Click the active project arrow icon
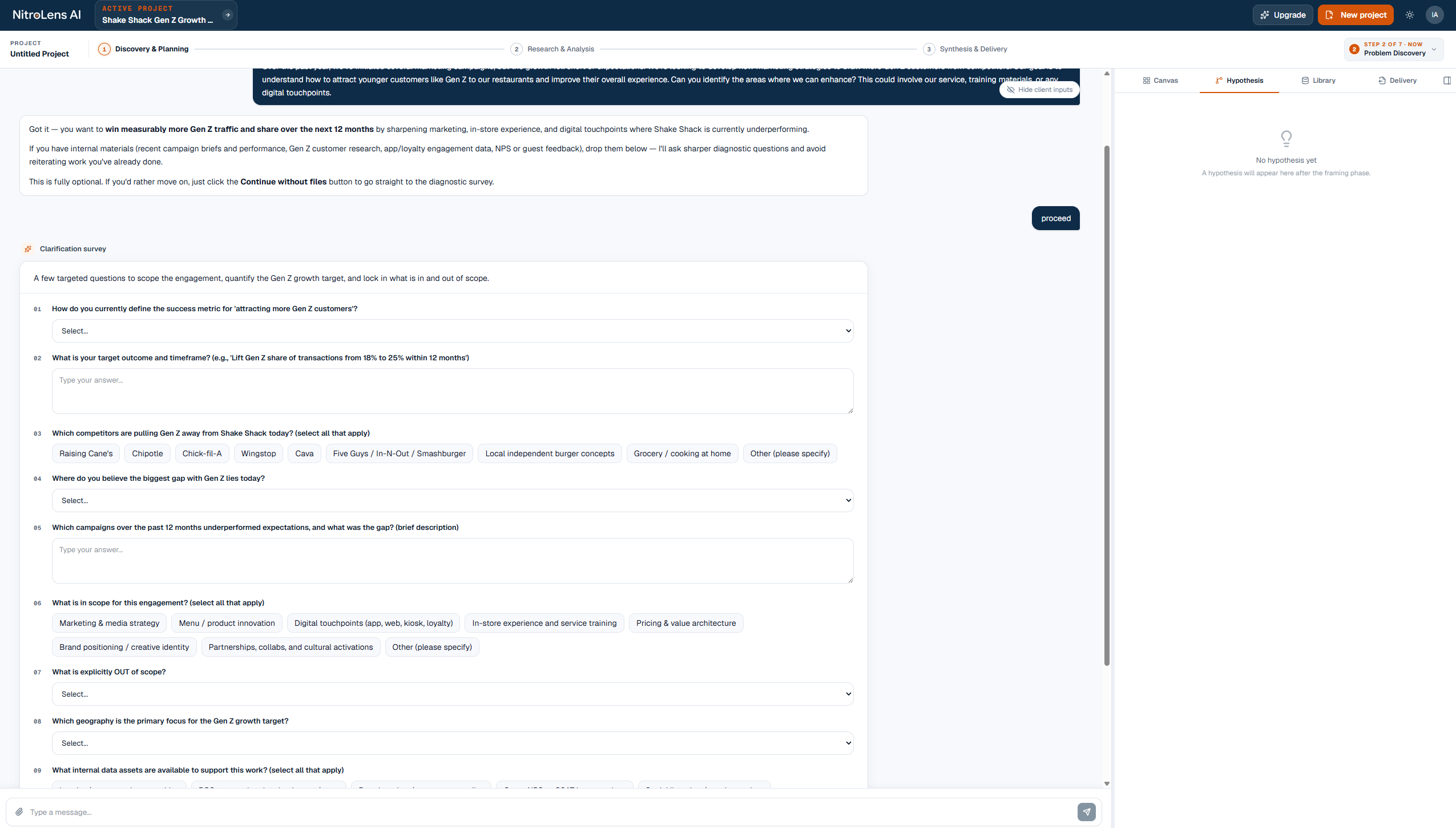The width and height of the screenshot is (1456, 828). coord(227,15)
